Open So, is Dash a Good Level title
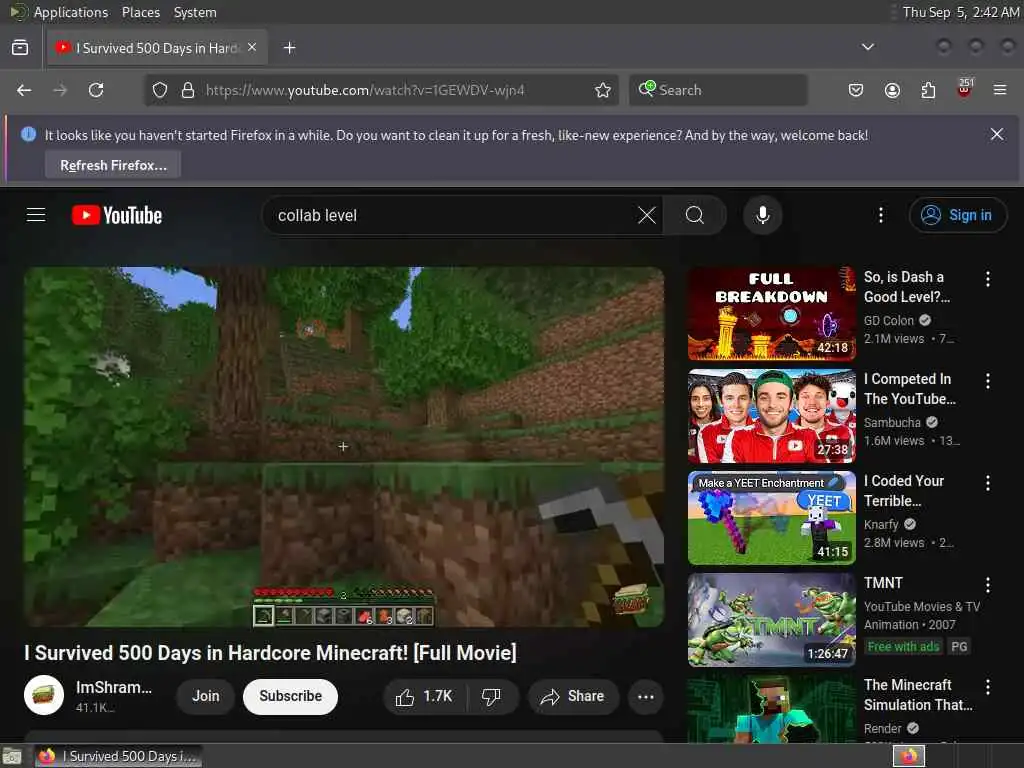This screenshot has height=768, width=1024. (x=906, y=287)
